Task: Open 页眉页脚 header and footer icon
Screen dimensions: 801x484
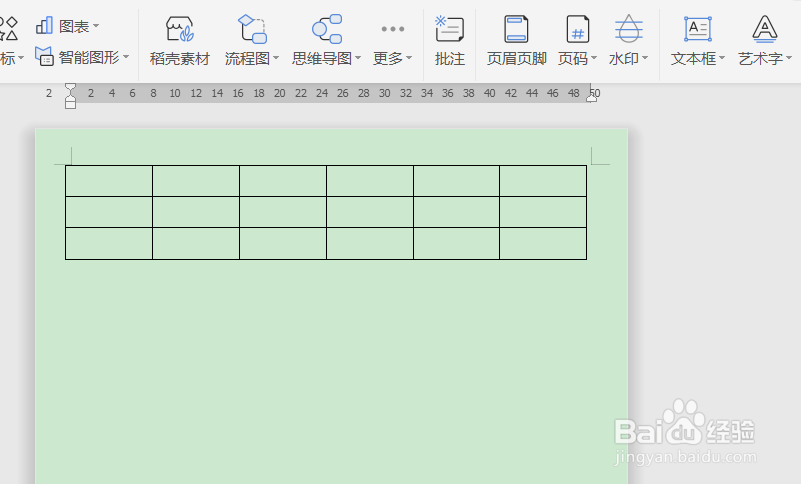Action: click(x=516, y=29)
